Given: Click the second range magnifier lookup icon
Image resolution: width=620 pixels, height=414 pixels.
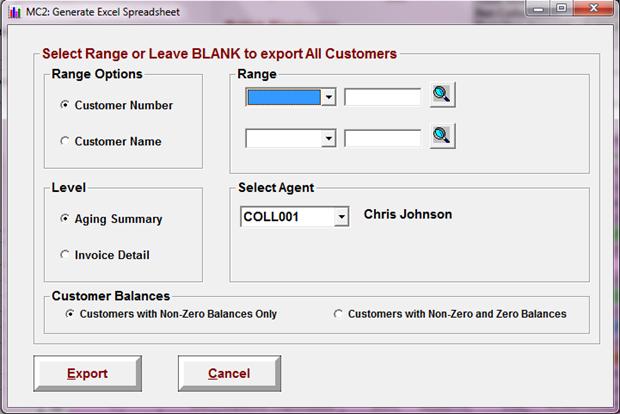Looking at the screenshot, I should pos(442,136).
